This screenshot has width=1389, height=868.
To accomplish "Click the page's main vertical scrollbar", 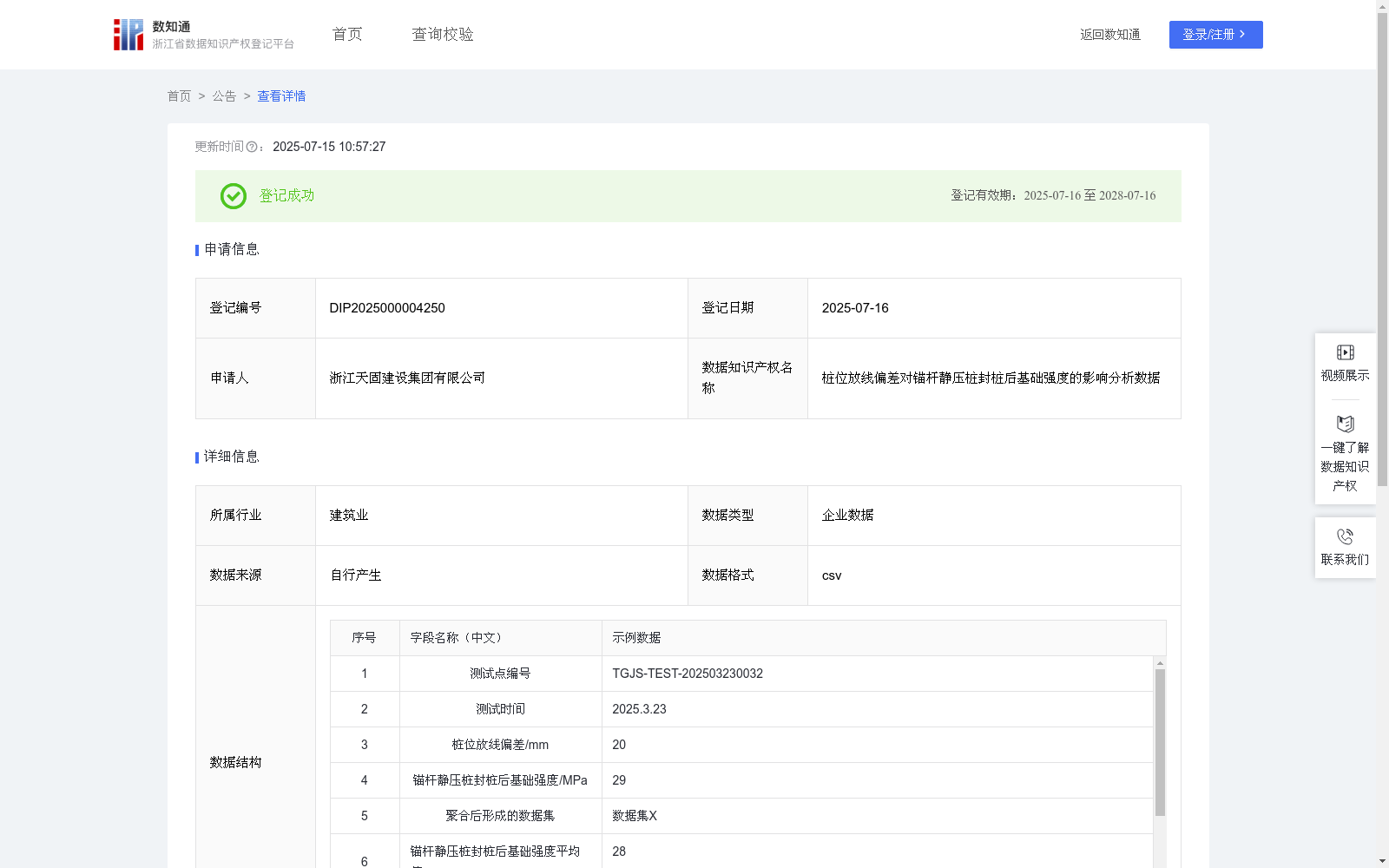I will coord(1382,250).
